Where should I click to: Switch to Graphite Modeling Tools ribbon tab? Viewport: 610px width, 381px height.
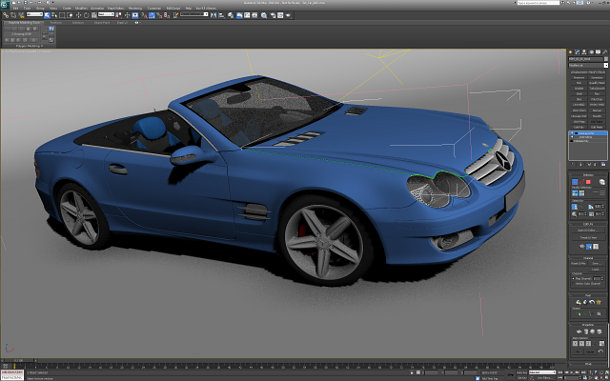[24, 23]
